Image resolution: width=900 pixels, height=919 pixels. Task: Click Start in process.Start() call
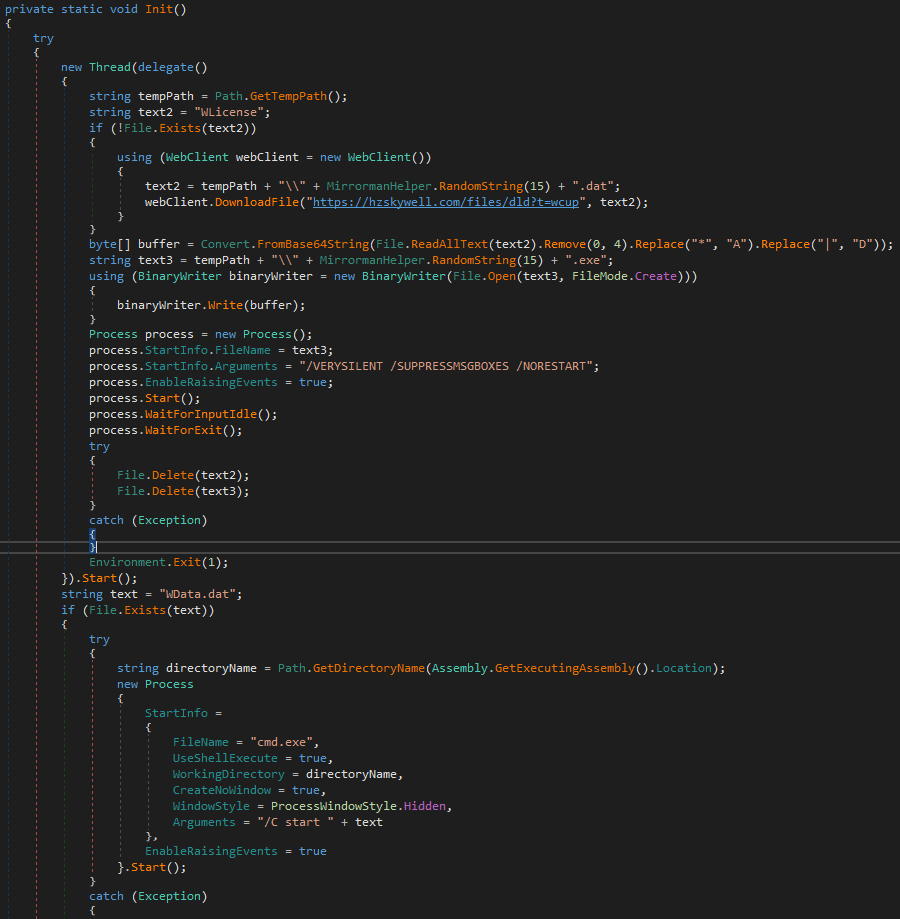(x=162, y=399)
